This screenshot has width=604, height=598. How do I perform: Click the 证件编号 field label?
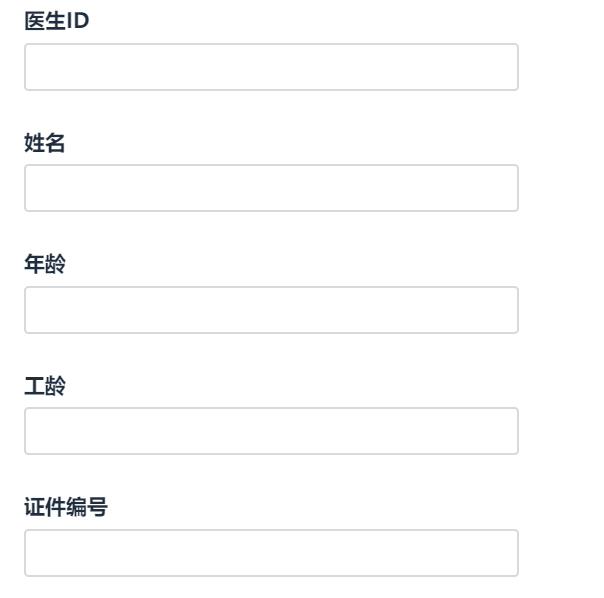click(x=65, y=509)
